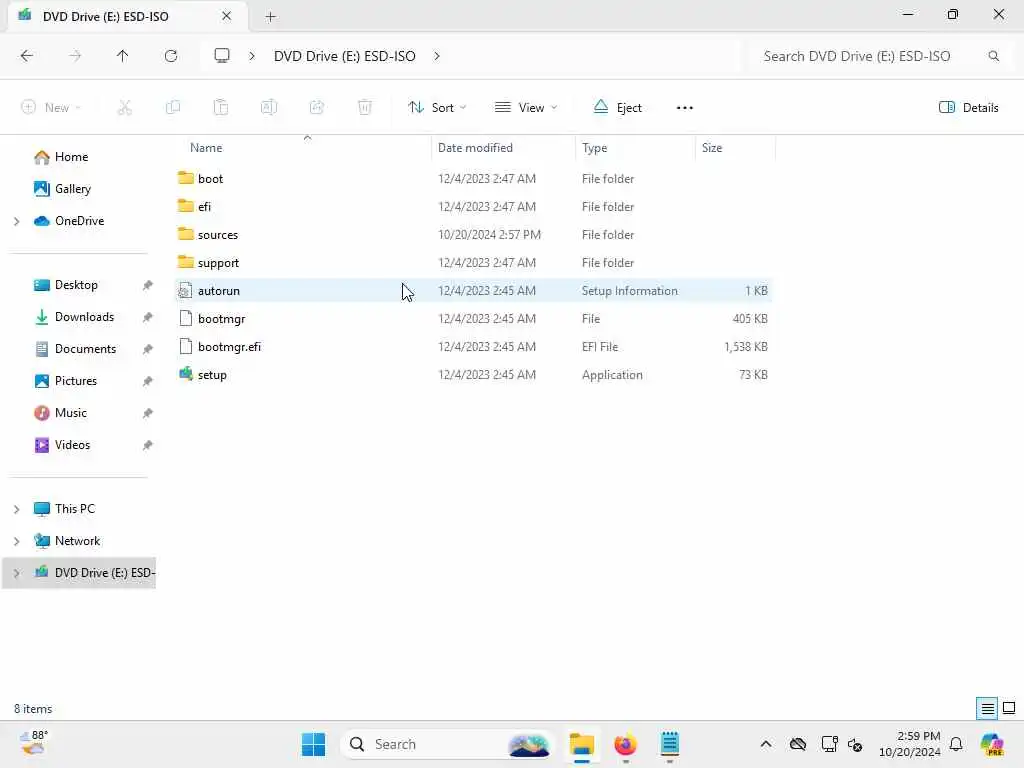Open the Sort menu
The width and height of the screenshot is (1024, 768).
pos(437,108)
